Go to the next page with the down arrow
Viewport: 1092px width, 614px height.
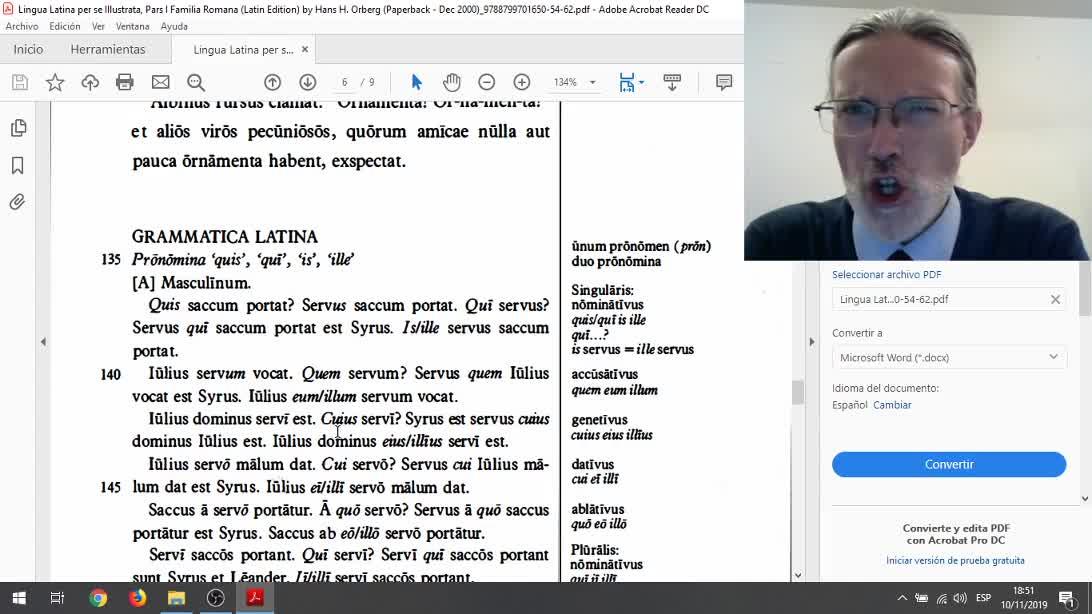tap(307, 82)
